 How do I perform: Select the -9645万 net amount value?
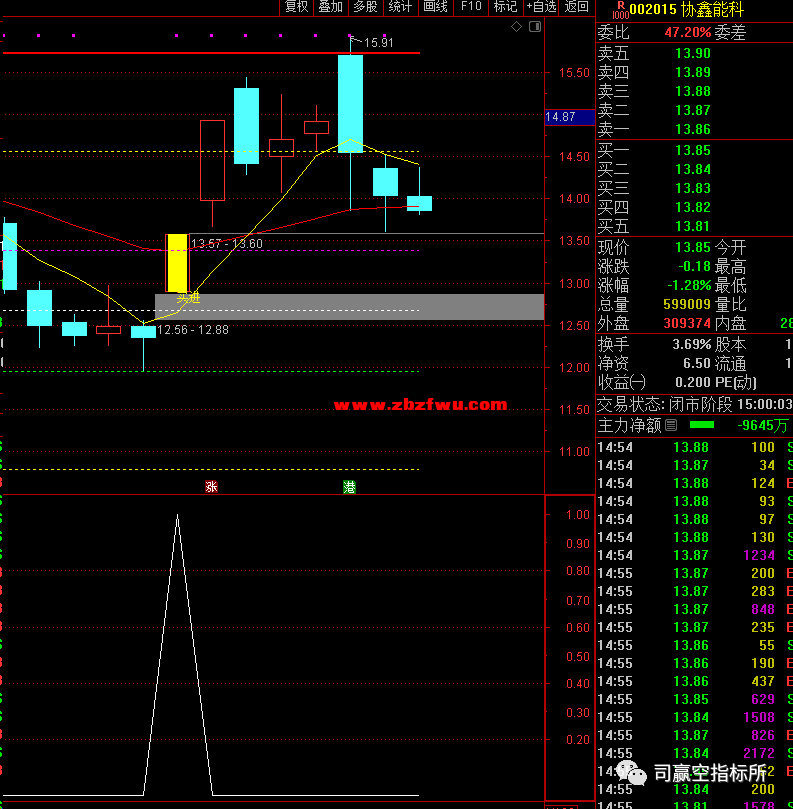click(x=763, y=426)
